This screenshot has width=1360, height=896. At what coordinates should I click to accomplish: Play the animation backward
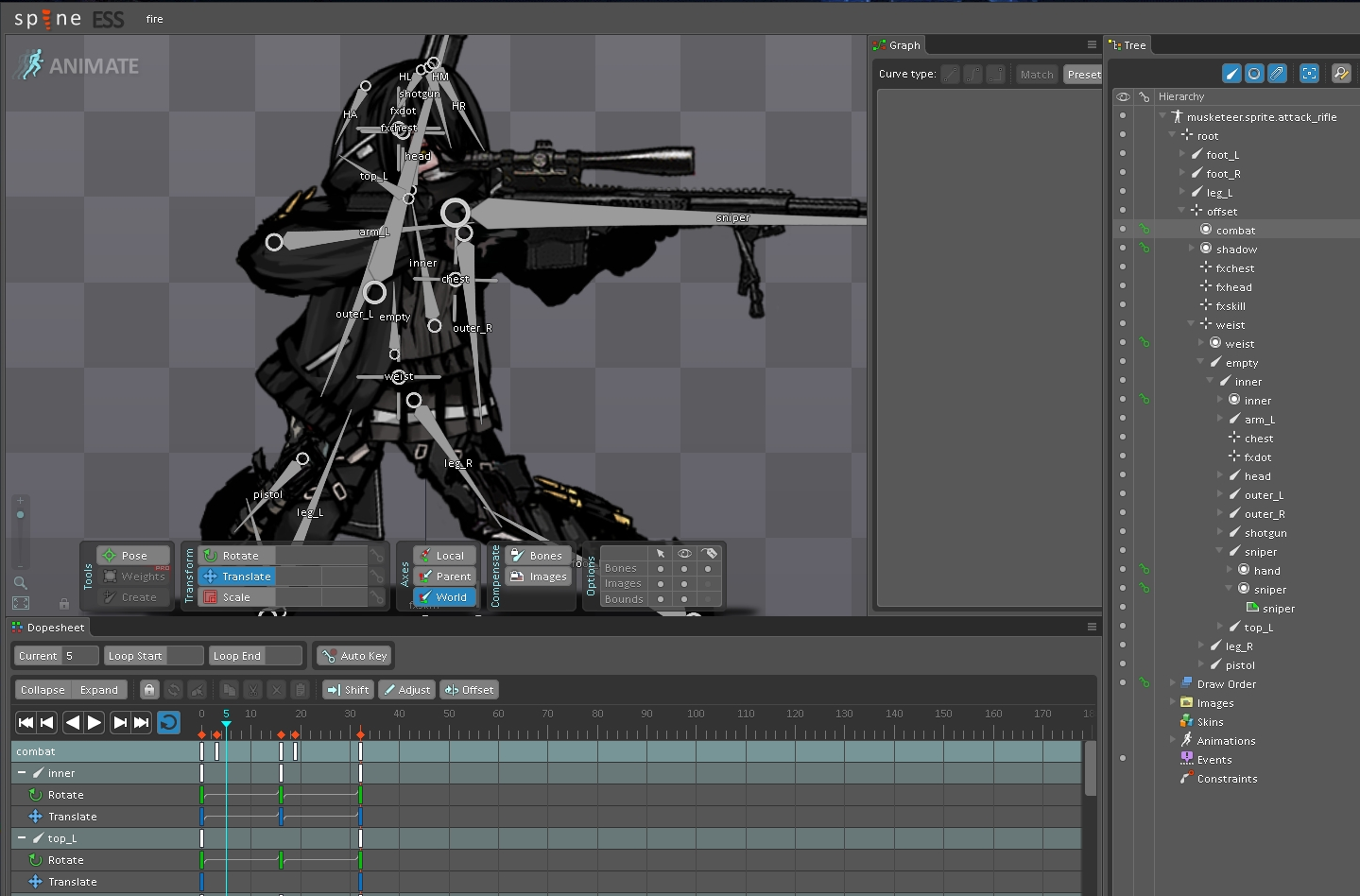click(x=73, y=723)
